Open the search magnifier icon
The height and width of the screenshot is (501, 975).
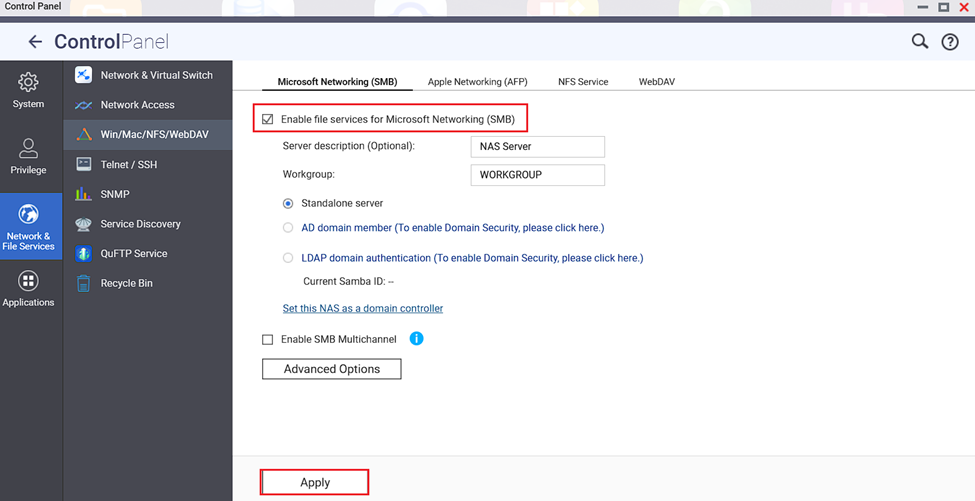tap(919, 41)
